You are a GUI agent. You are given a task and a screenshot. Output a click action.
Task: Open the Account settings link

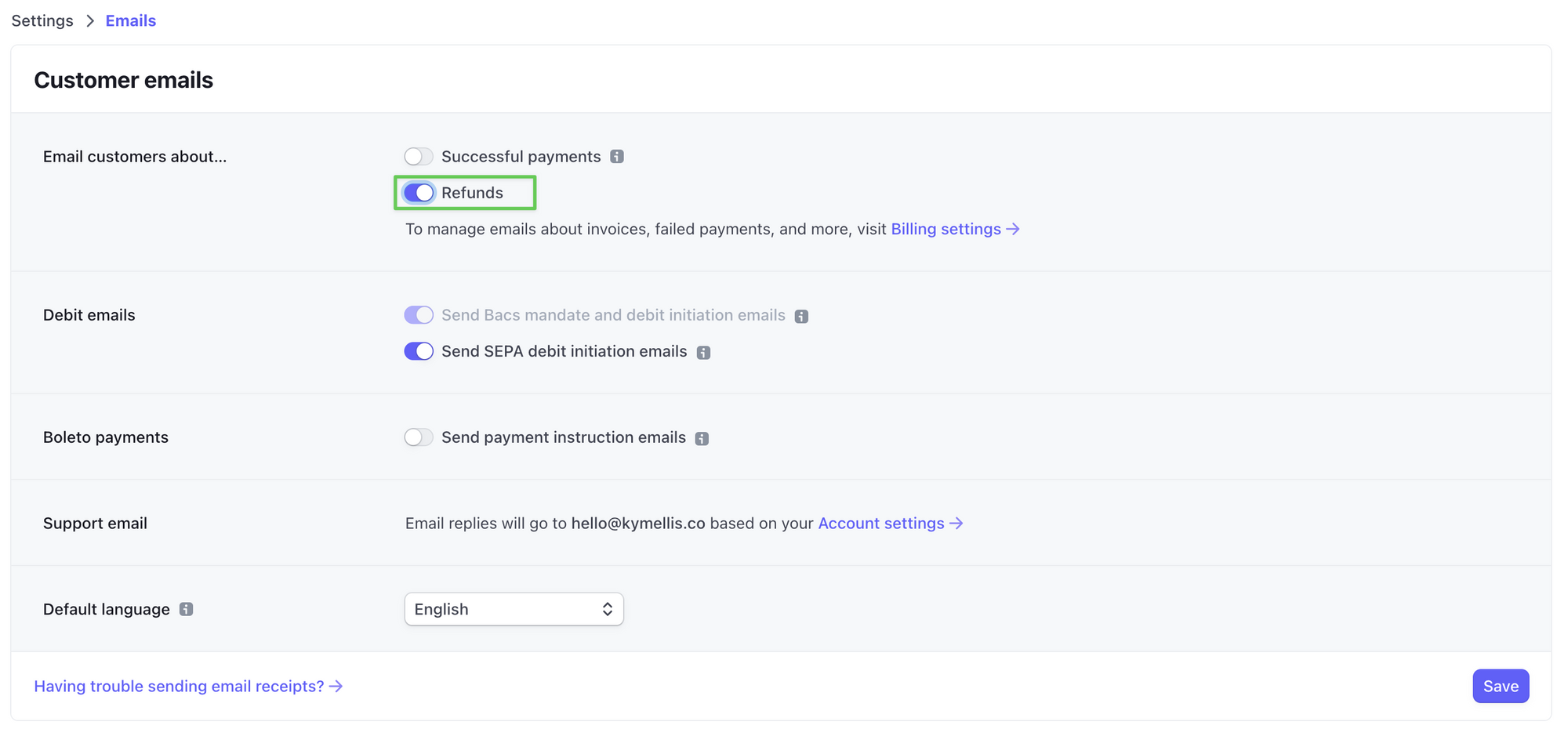coord(889,524)
